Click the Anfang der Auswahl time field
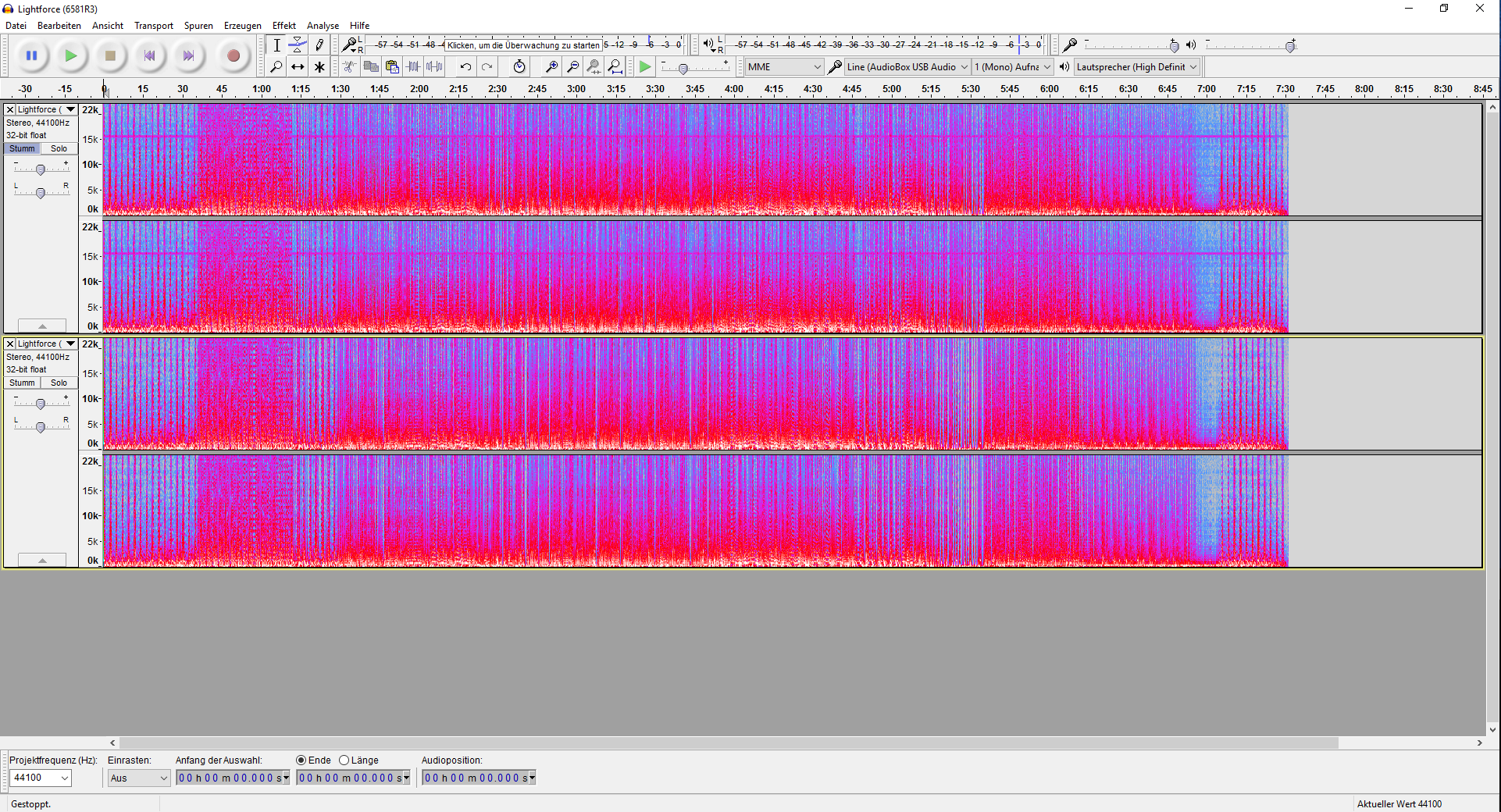The height and width of the screenshot is (812, 1501). [233, 778]
